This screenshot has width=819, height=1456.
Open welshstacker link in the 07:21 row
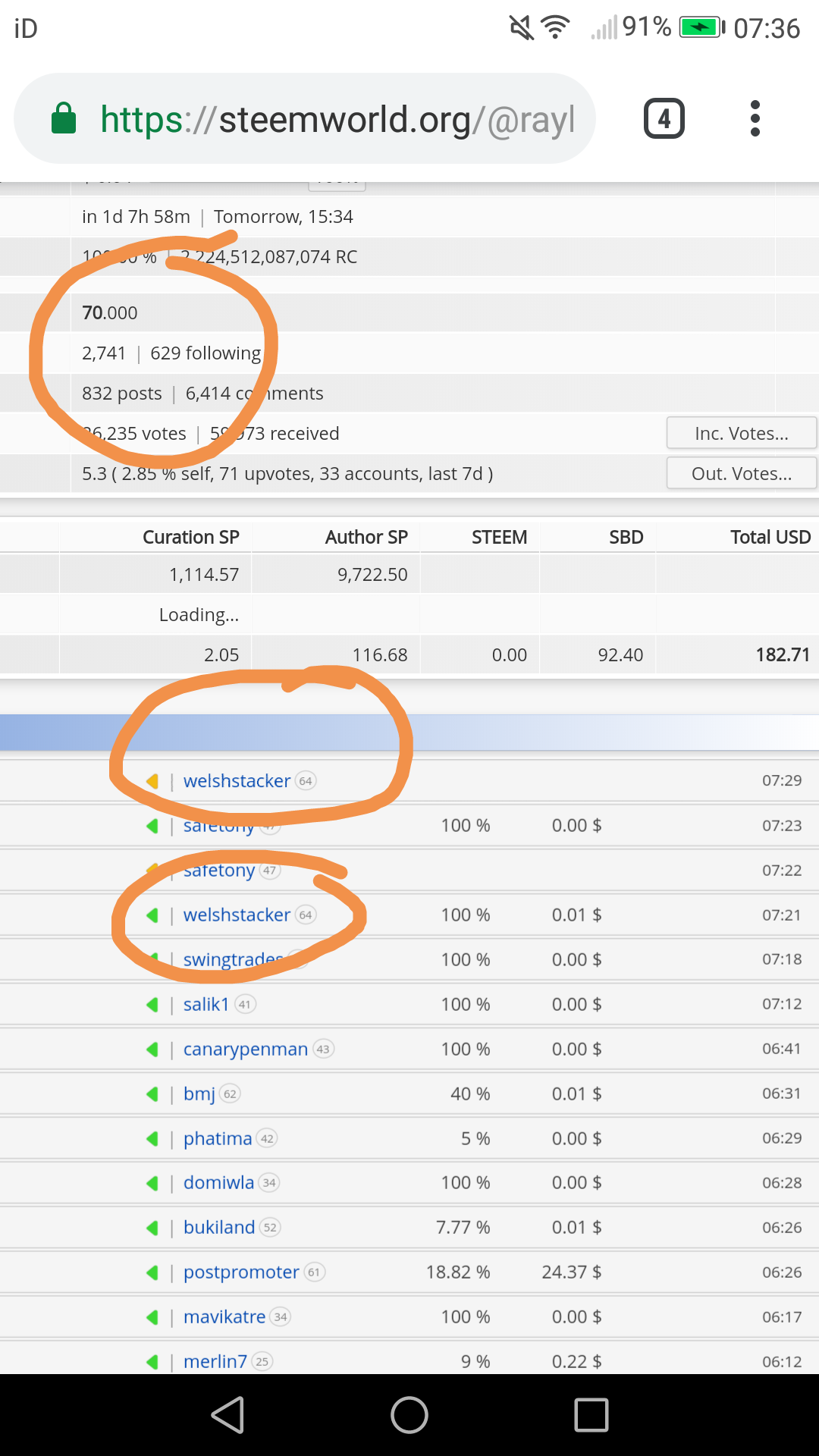point(237,915)
